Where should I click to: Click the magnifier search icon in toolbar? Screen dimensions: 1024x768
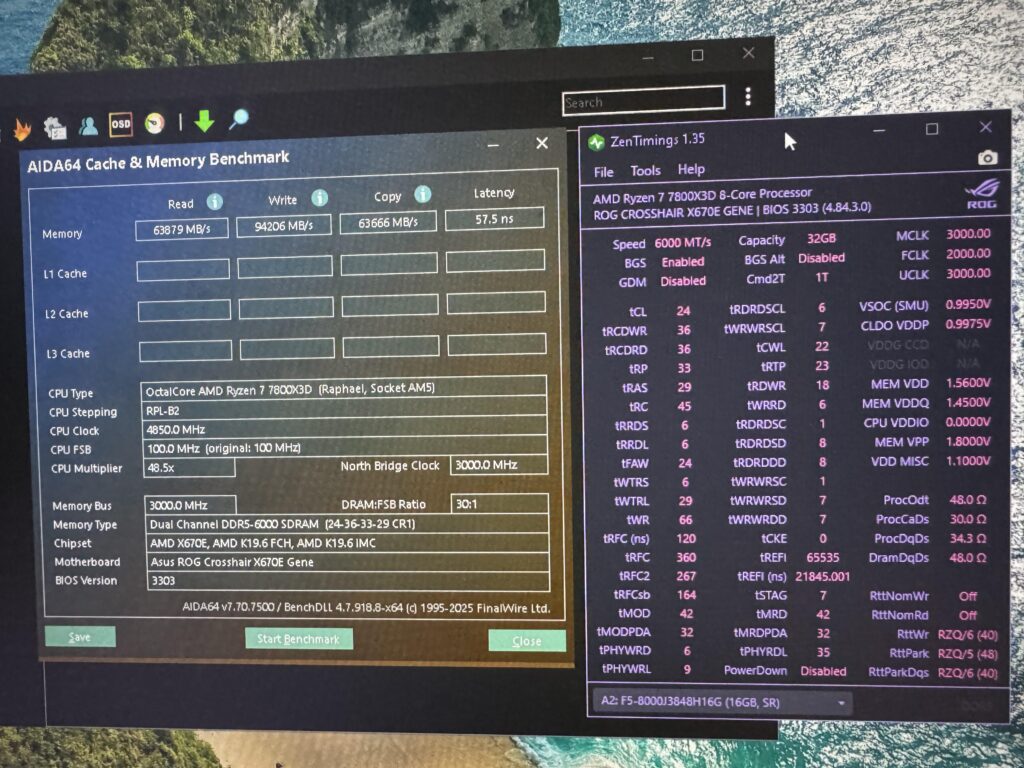point(239,119)
